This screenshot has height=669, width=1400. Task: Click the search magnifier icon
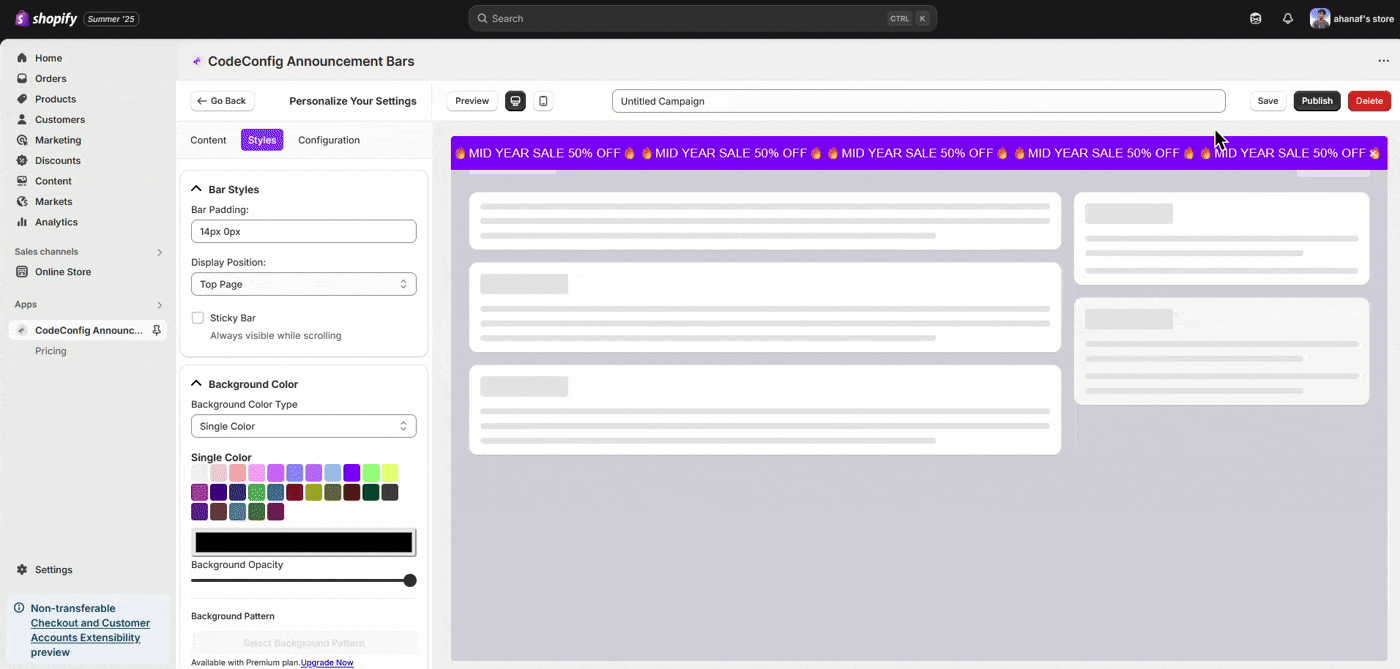483,18
